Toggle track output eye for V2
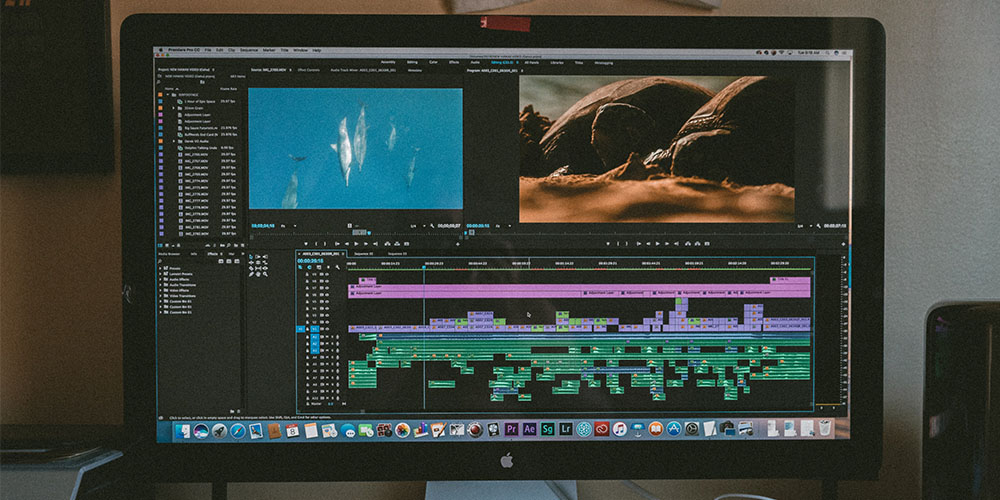The image size is (1000, 500). click(x=327, y=322)
